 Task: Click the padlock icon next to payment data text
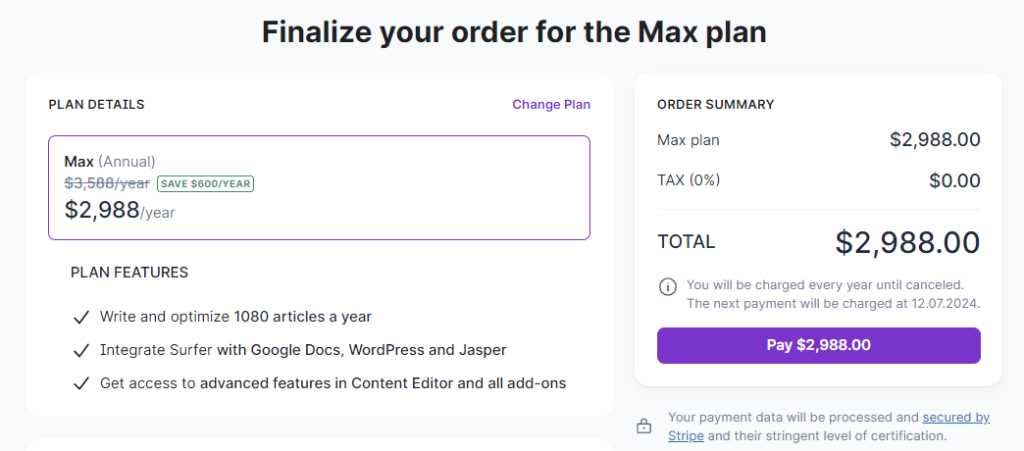[x=644, y=427]
